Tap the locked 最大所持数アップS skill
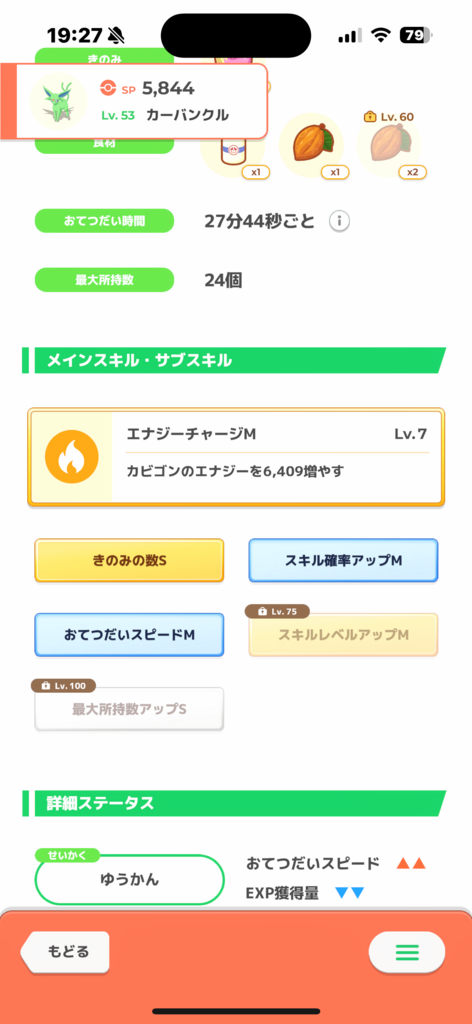This screenshot has height=1024, width=472. pyautogui.click(x=129, y=709)
